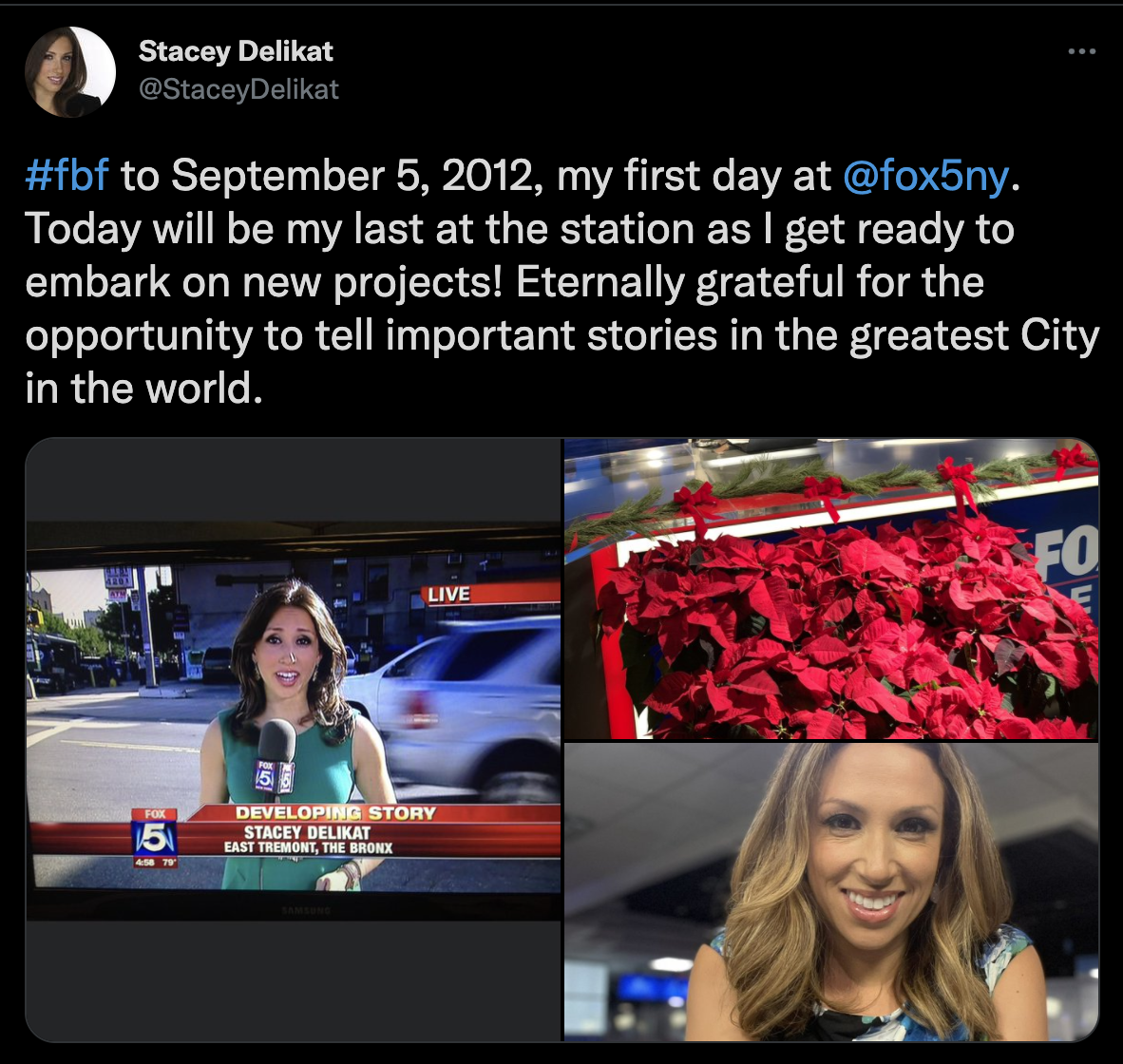Open the @fox5ny mention
1123x1064 pixels.
pyautogui.click(x=926, y=176)
